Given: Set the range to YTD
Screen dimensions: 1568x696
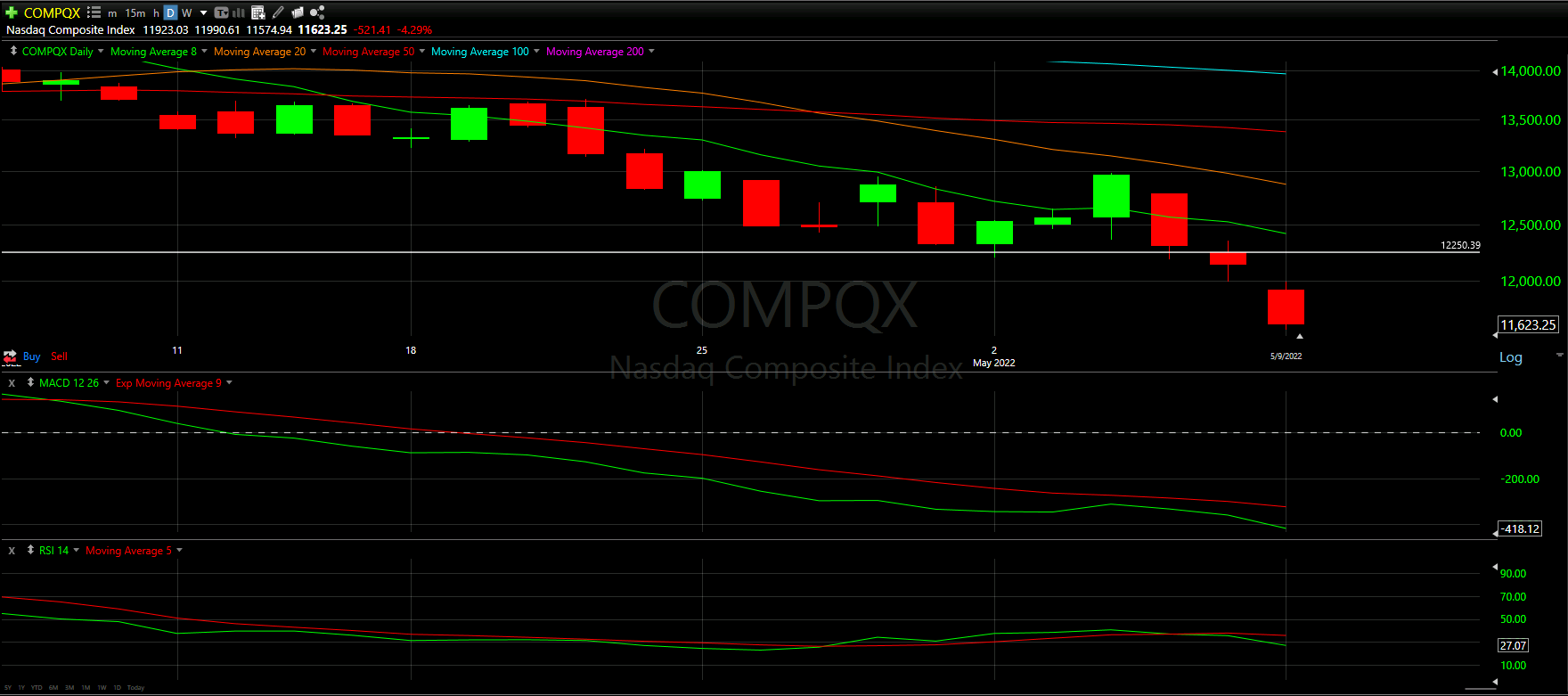Looking at the screenshot, I should point(37,687).
